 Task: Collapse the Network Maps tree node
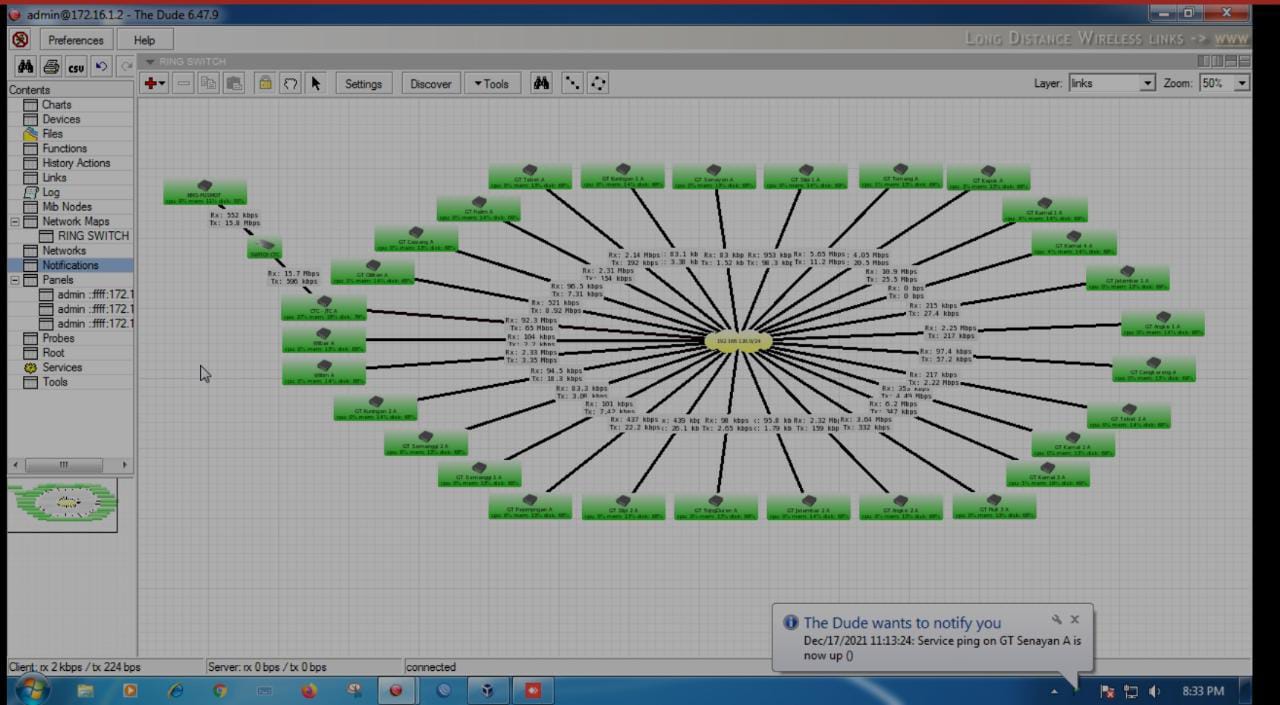point(15,222)
